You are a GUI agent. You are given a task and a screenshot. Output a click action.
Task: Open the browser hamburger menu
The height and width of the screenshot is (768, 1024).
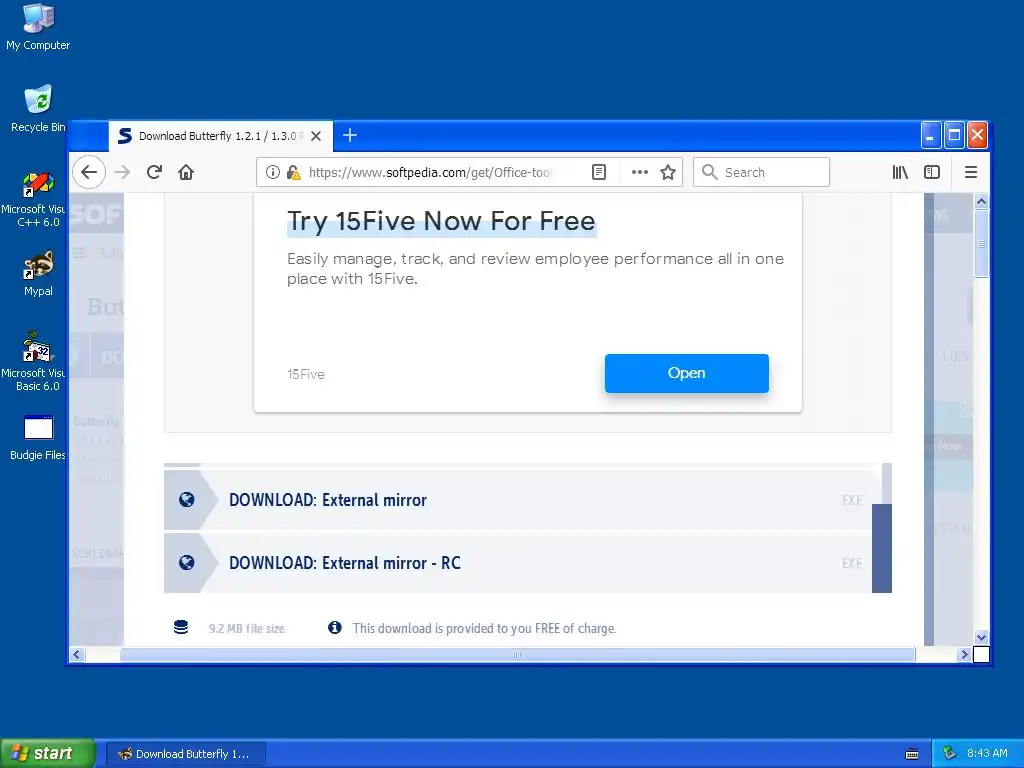click(971, 172)
